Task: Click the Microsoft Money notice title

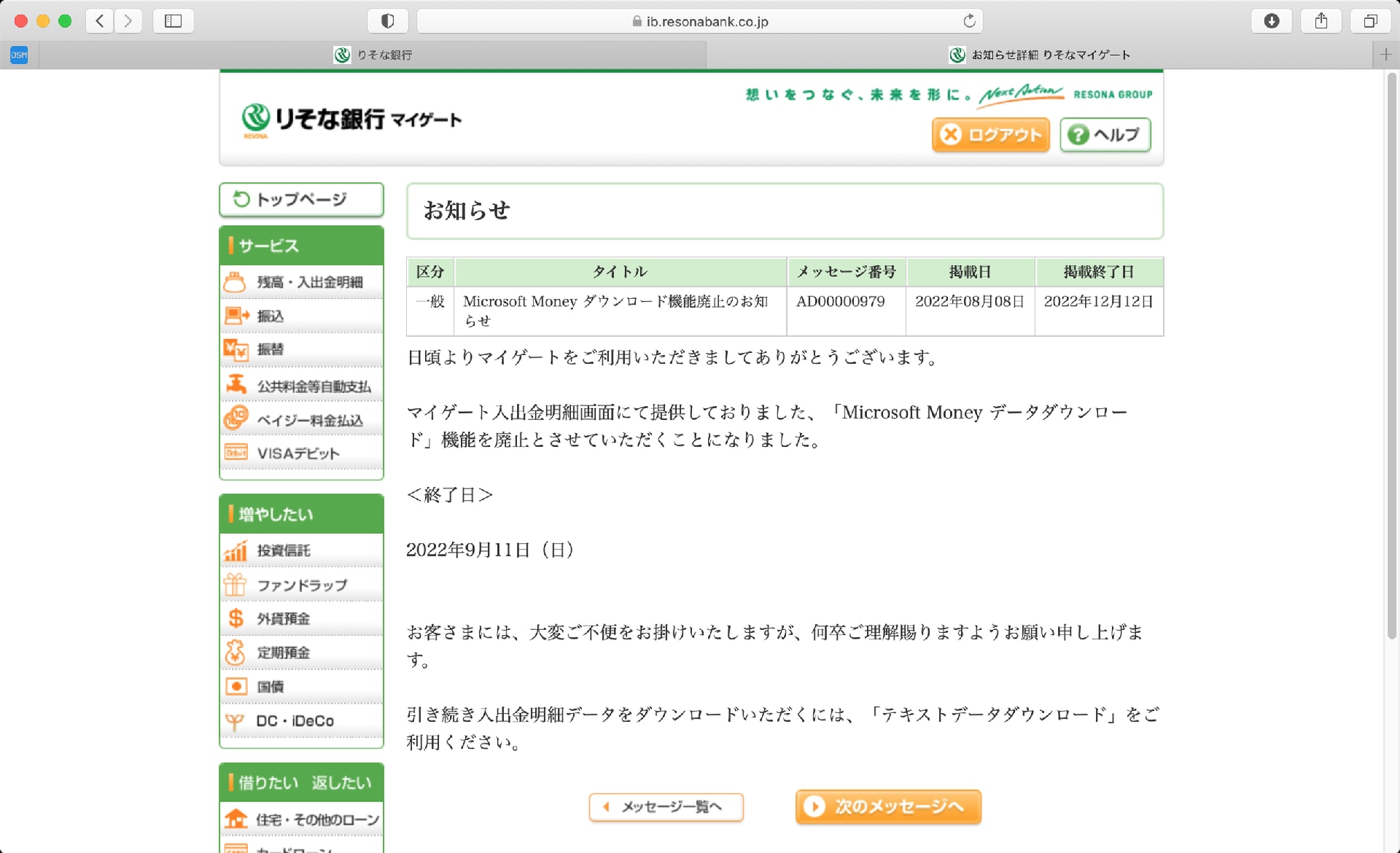Action: (x=615, y=311)
